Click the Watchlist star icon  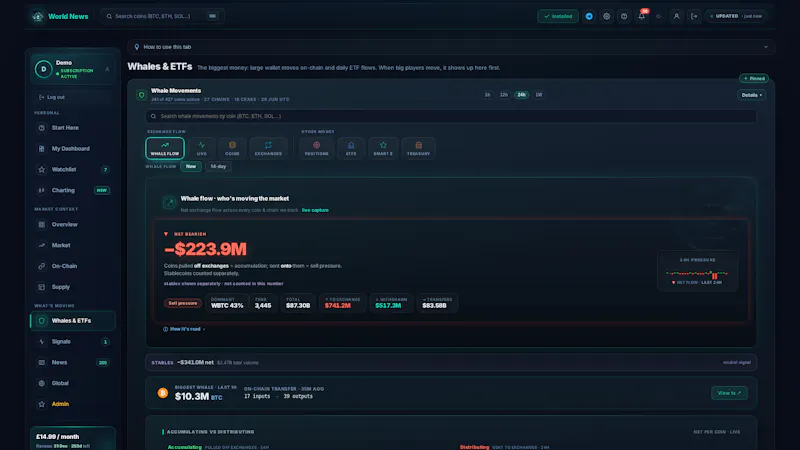[42, 169]
